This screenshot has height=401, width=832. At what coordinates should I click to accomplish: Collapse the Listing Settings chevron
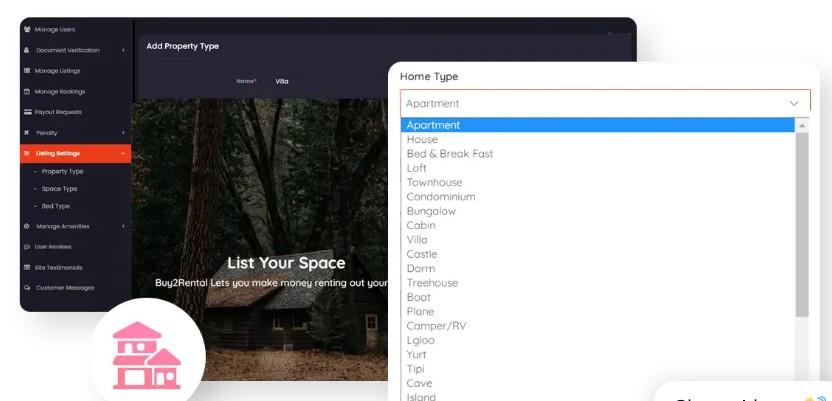123,153
